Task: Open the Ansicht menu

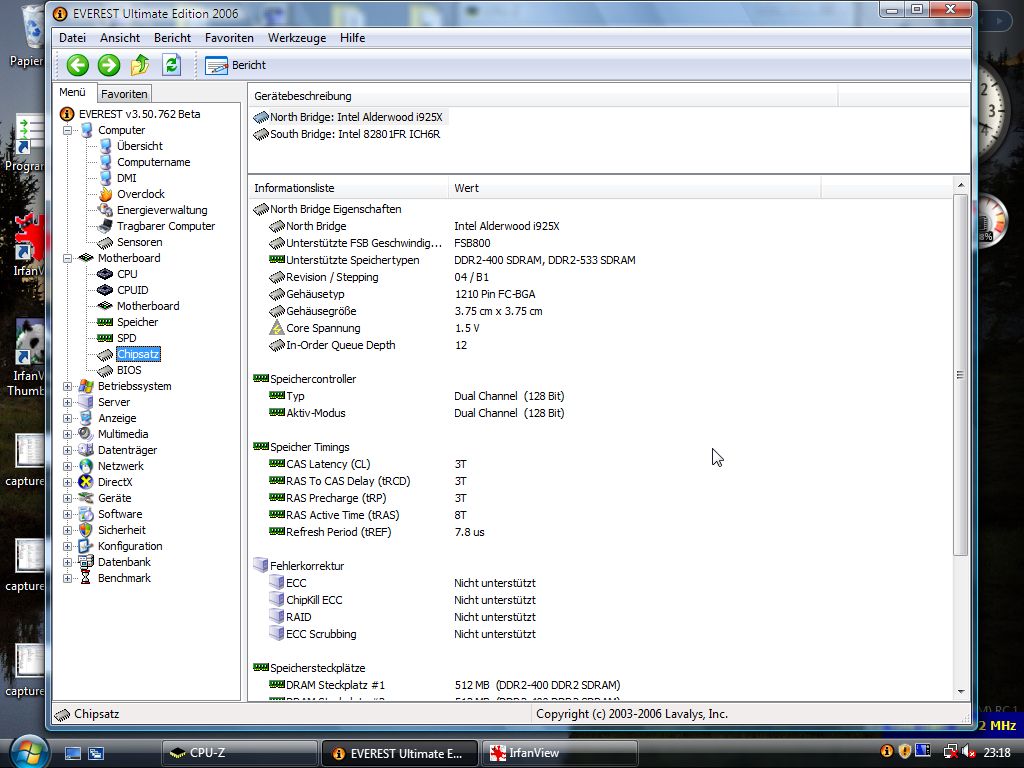Action: 120,38
